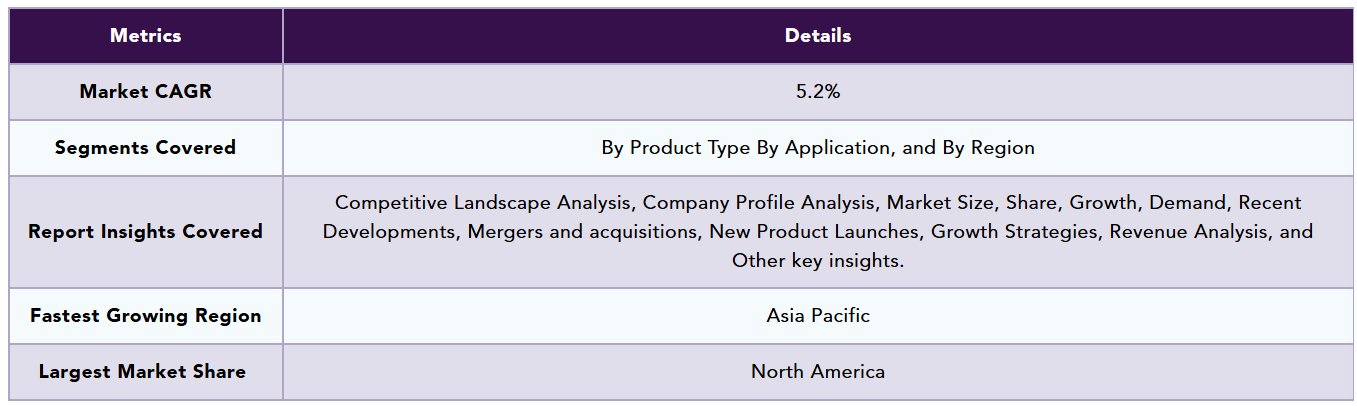Image resolution: width=1357 pixels, height=406 pixels.
Task: Select the Fastest Growing Region label
Action: tap(146, 316)
